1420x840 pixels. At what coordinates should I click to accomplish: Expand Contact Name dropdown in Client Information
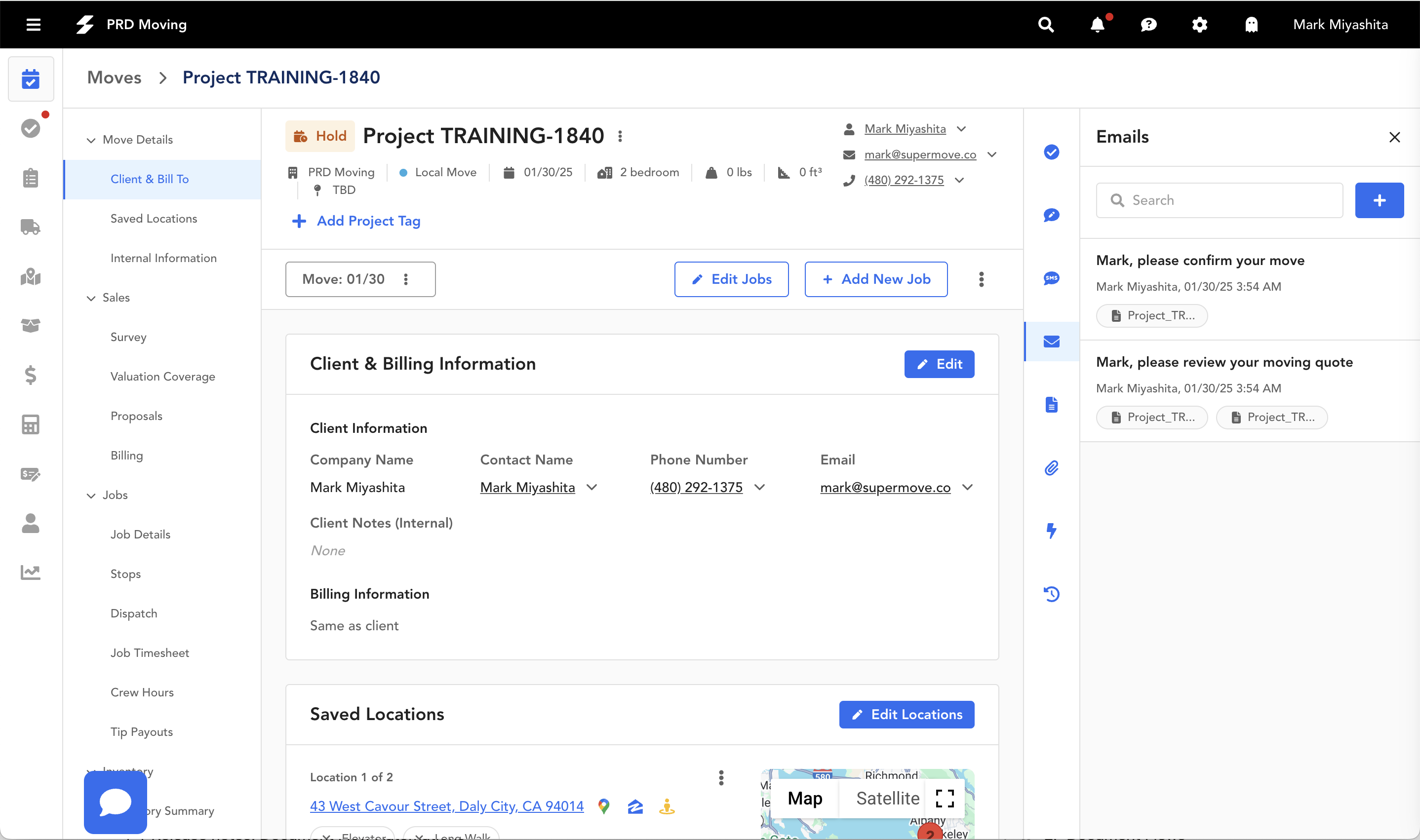click(x=592, y=487)
